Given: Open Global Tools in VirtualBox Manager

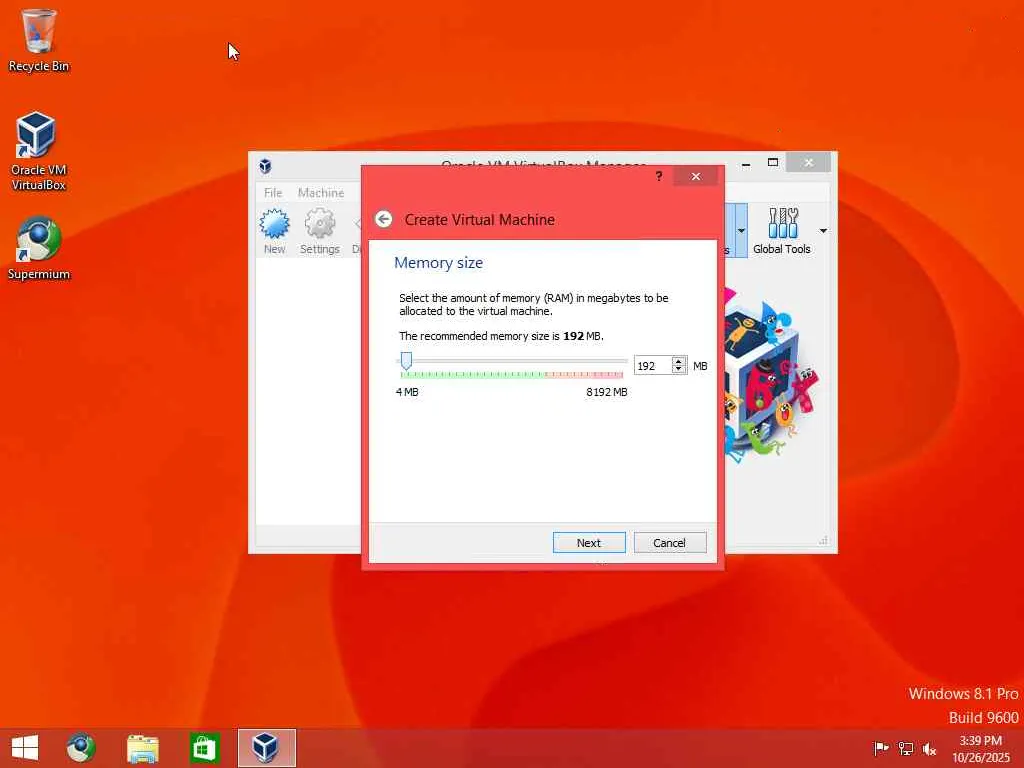Looking at the screenshot, I should (x=781, y=231).
